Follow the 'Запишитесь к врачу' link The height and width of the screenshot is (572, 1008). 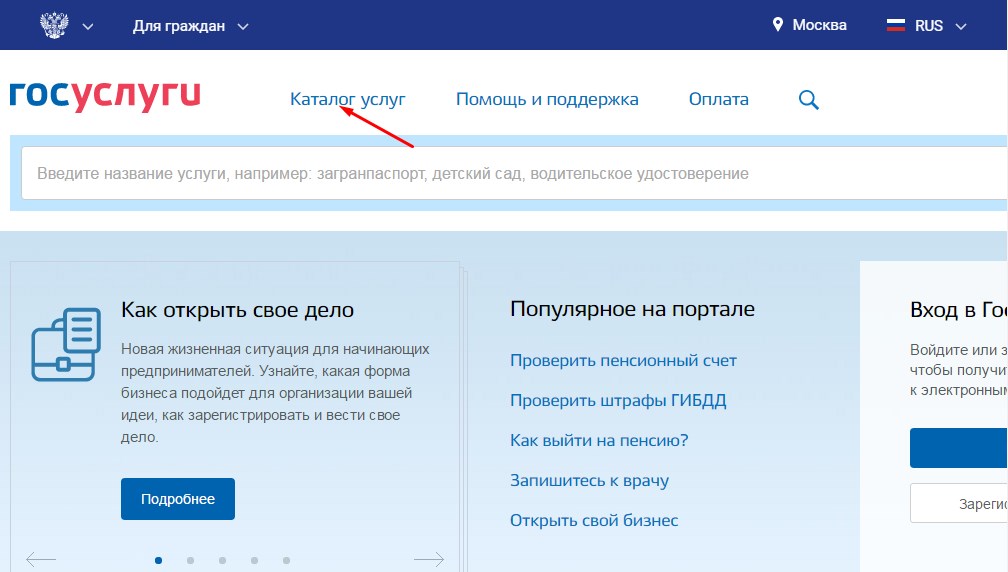[x=589, y=480]
